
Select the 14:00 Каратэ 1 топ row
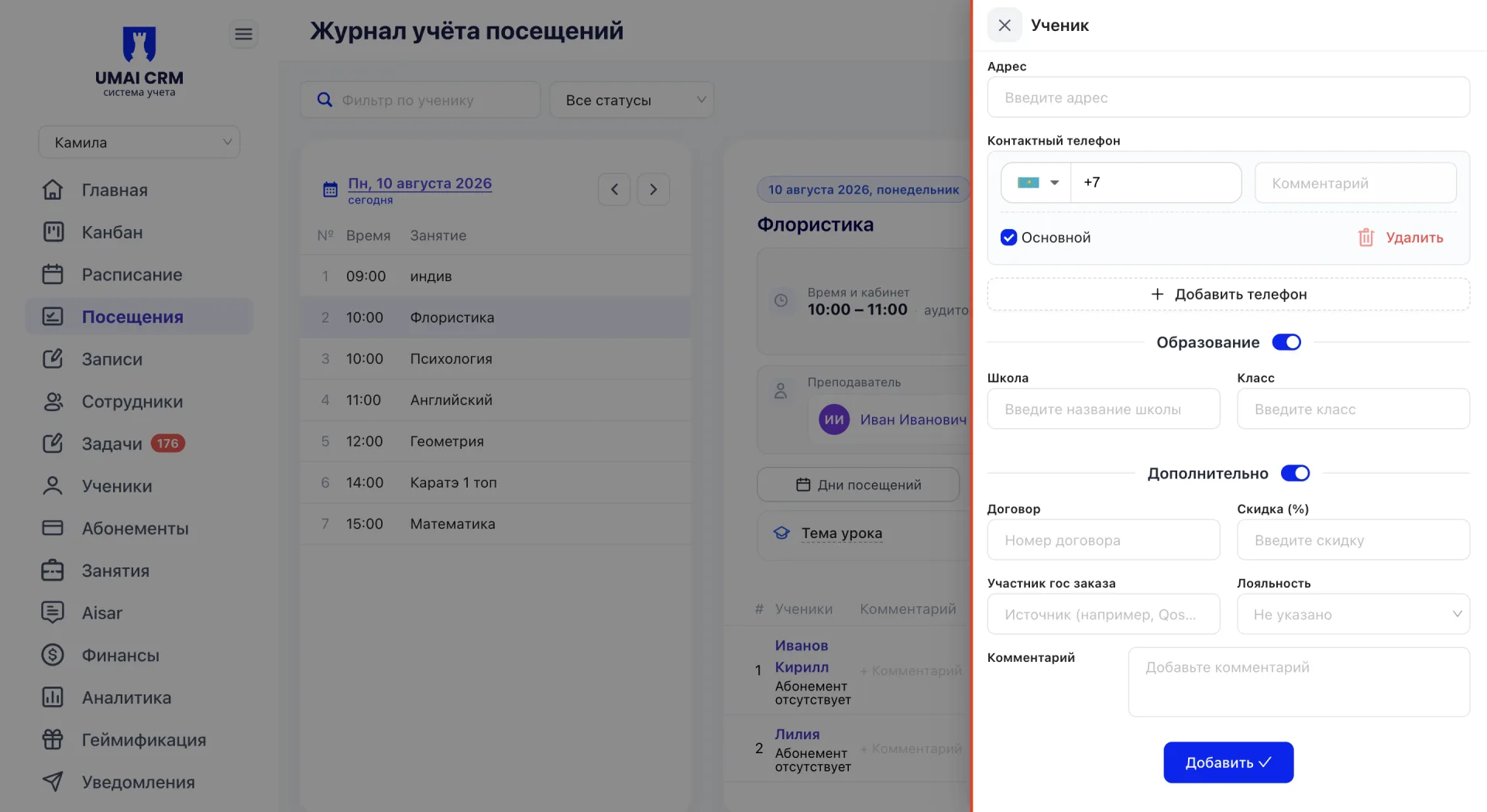[x=496, y=482]
